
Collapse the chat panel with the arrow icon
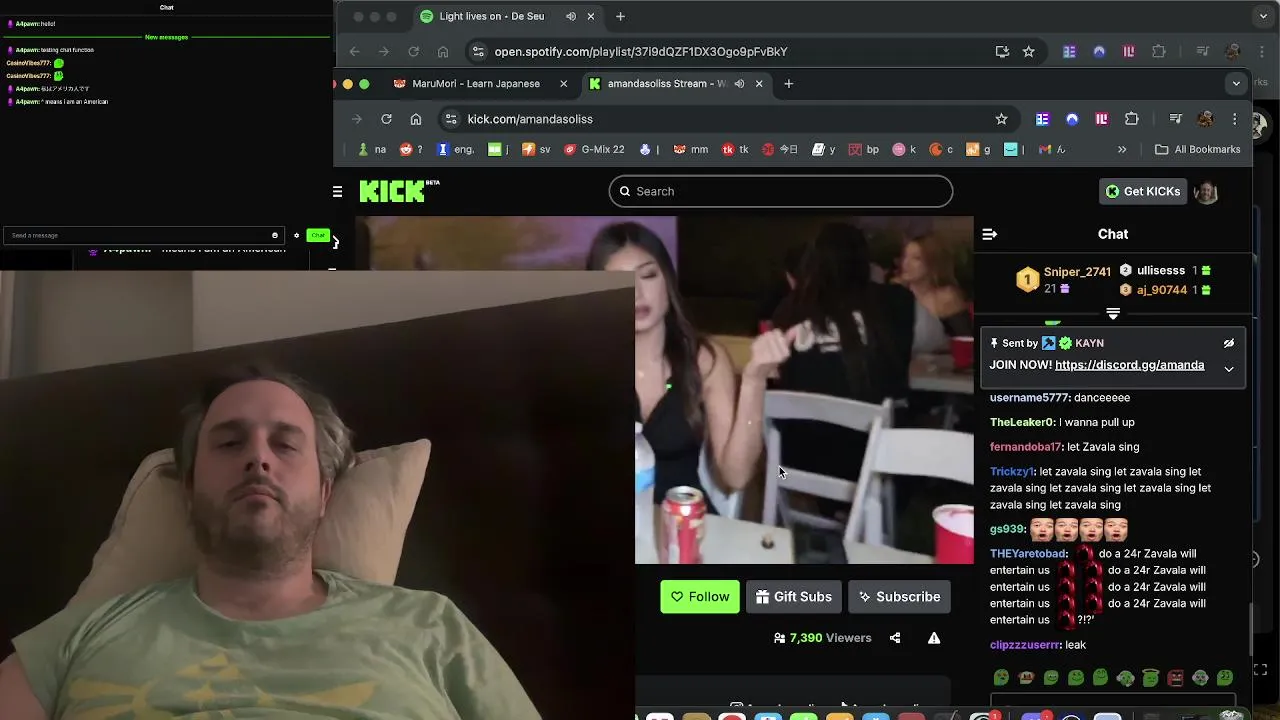tap(989, 234)
